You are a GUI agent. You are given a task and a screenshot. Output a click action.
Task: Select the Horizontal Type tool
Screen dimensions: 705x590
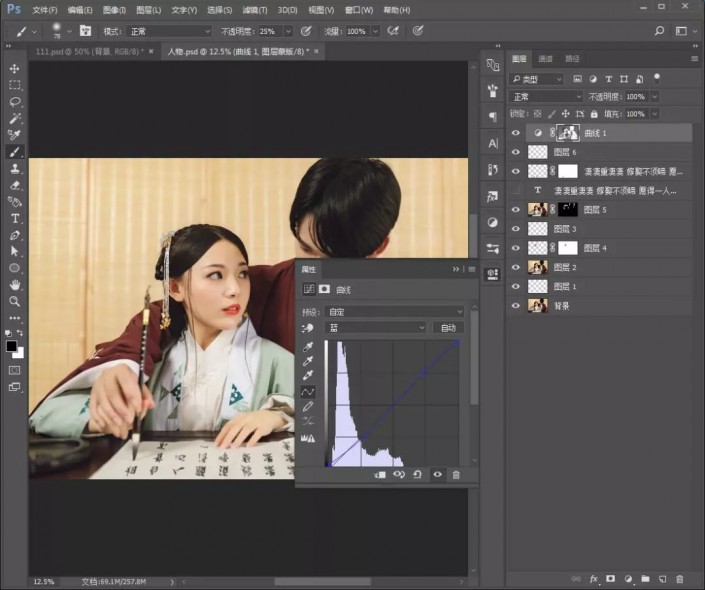(14, 219)
